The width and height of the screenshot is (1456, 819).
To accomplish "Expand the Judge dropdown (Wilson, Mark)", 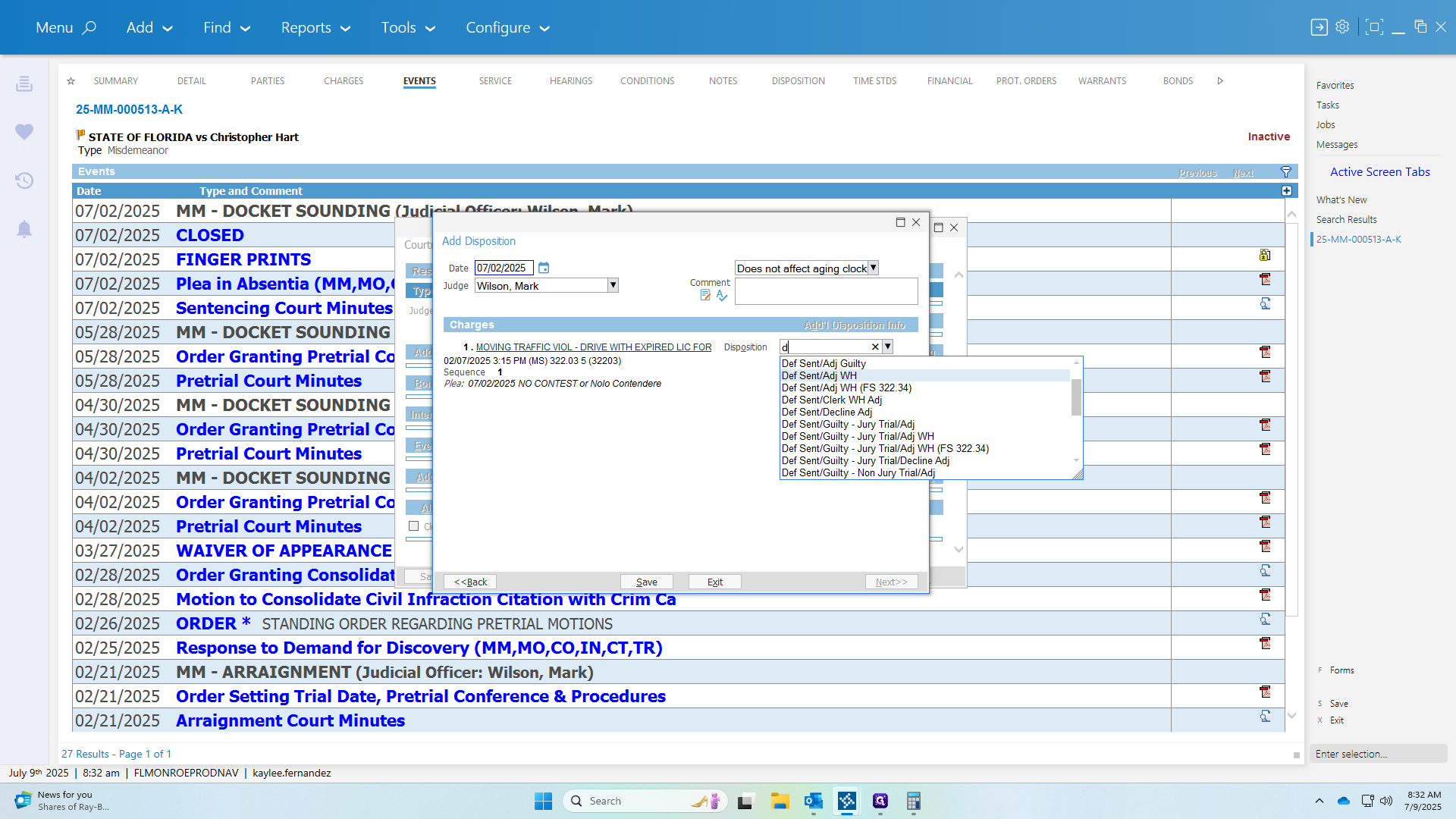I will pyautogui.click(x=613, y=285).
